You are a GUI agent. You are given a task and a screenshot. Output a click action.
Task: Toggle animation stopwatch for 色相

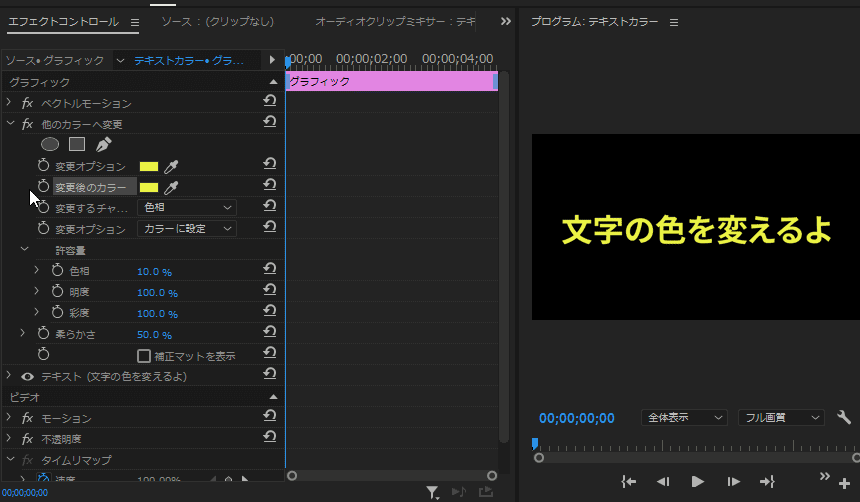coord(58,270)
